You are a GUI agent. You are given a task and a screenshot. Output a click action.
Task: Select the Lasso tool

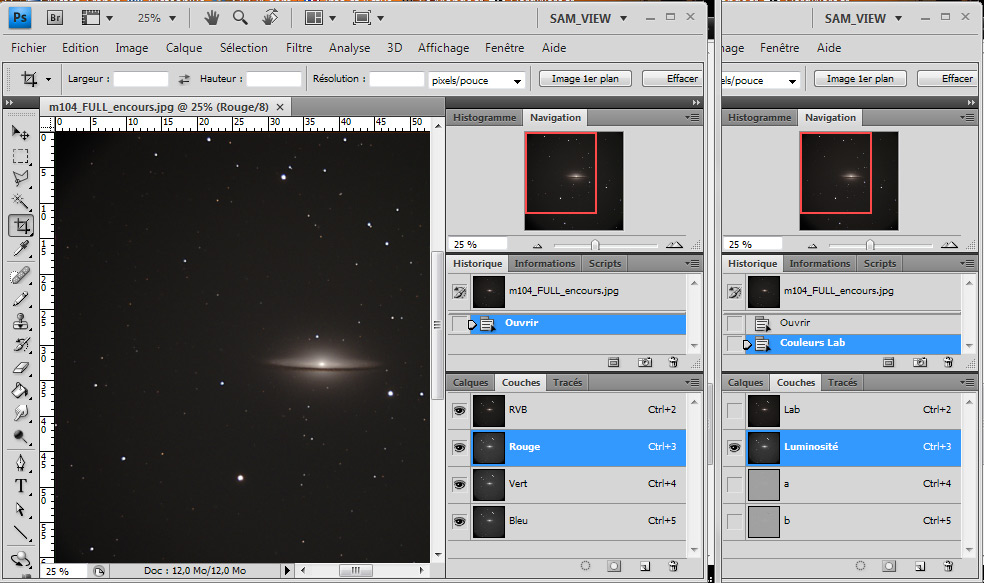tap(20, 178)
